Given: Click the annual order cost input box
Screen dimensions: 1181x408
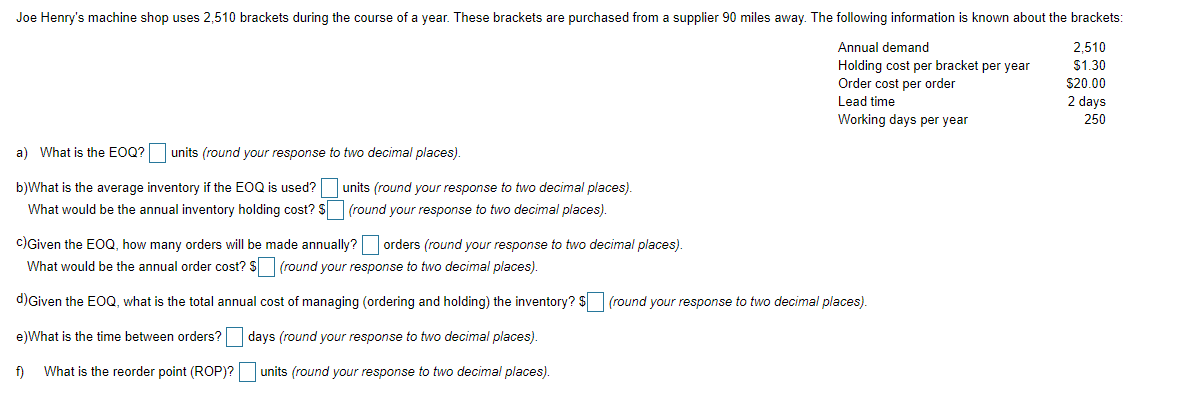Looking at the screenshot, I should coord(267,266).
